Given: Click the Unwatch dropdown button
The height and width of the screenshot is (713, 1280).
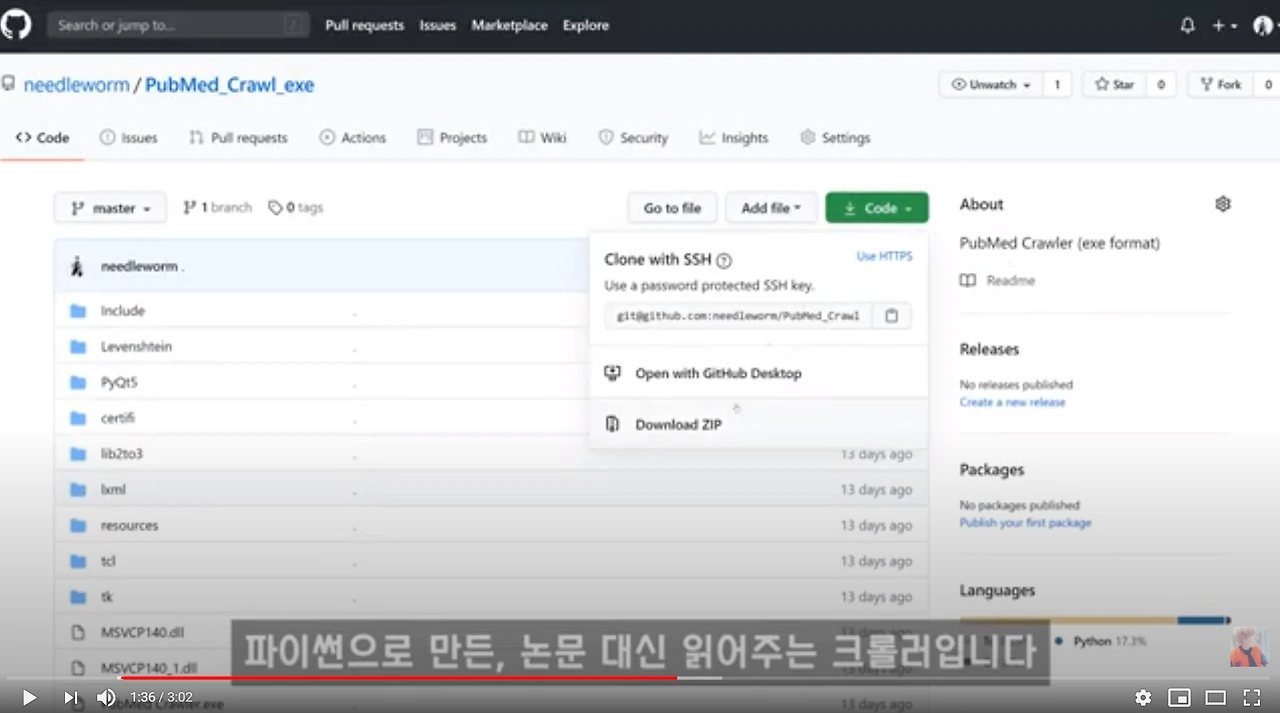Looking at the screenshot, I should tap(991, 85).
